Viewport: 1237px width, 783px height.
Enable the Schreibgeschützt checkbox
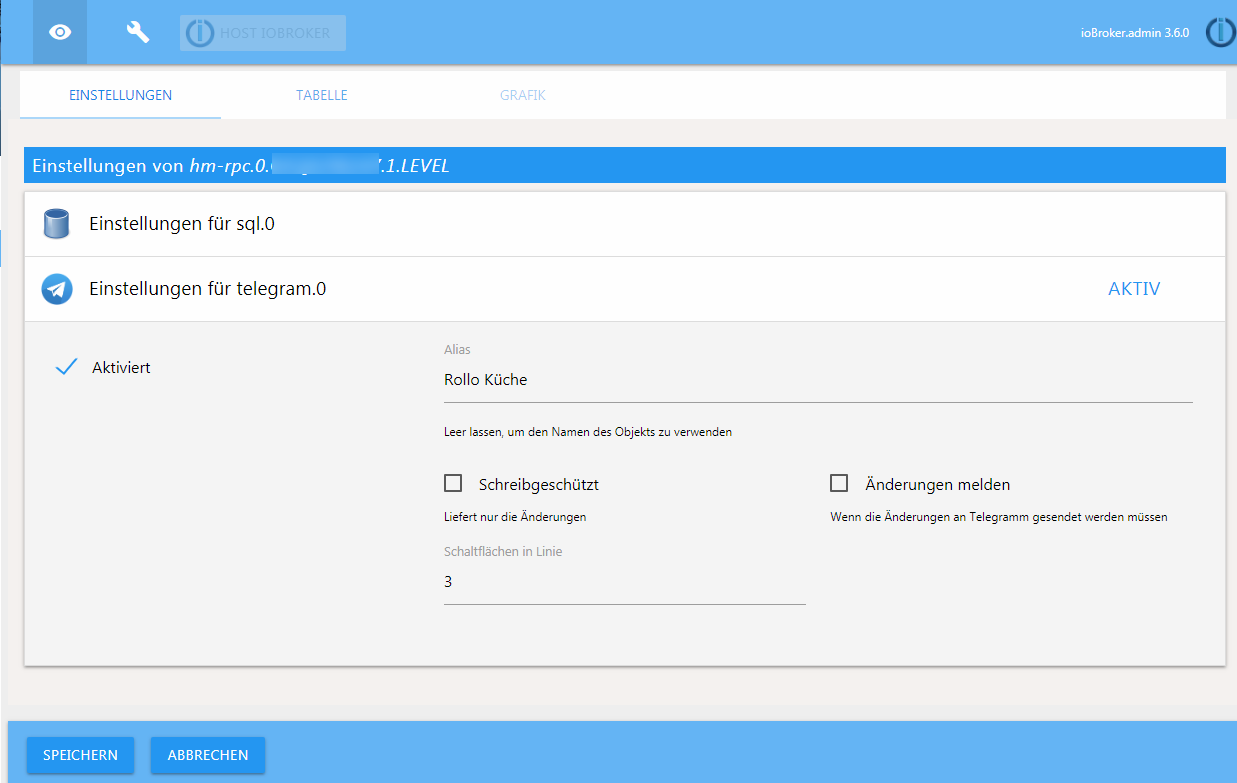tap(453, 484)
